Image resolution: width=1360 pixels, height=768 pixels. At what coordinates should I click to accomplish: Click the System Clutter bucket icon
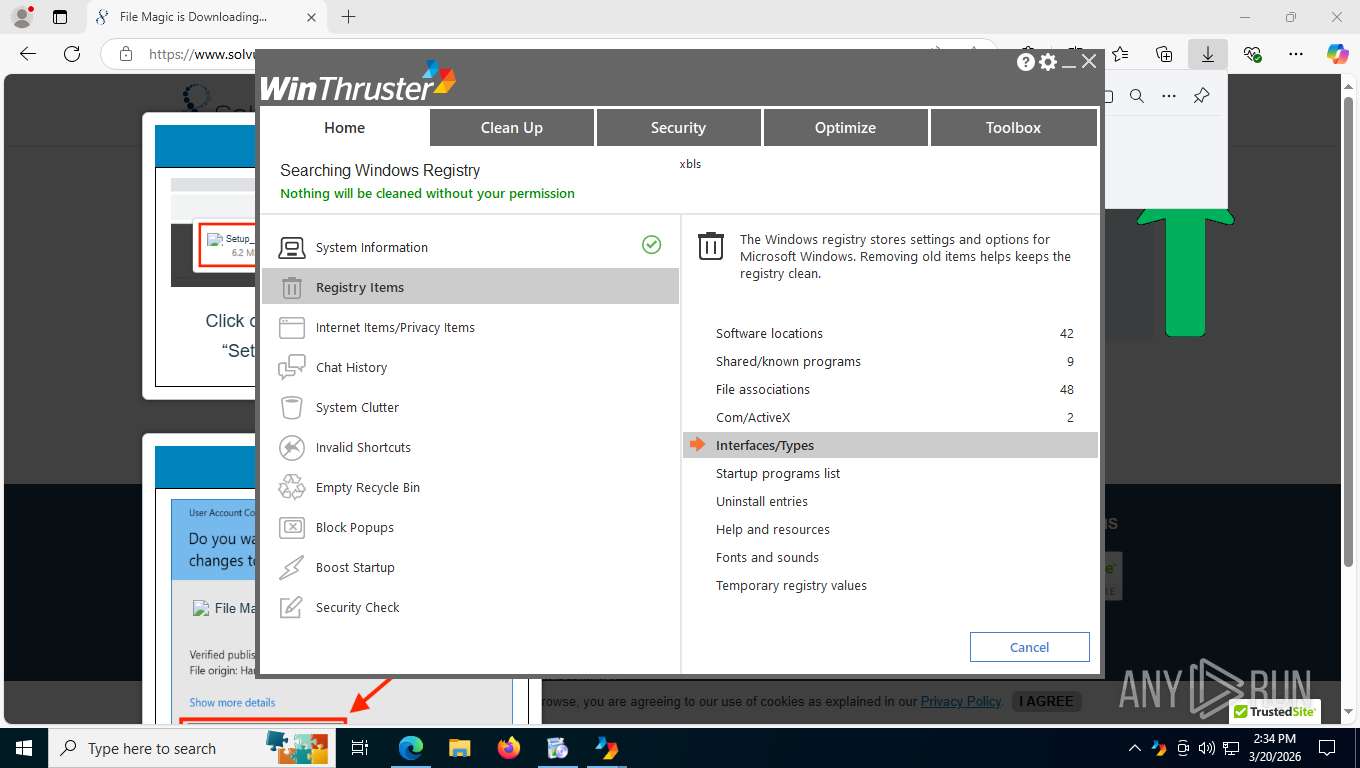pyautogui.click(x=291, y=407)
